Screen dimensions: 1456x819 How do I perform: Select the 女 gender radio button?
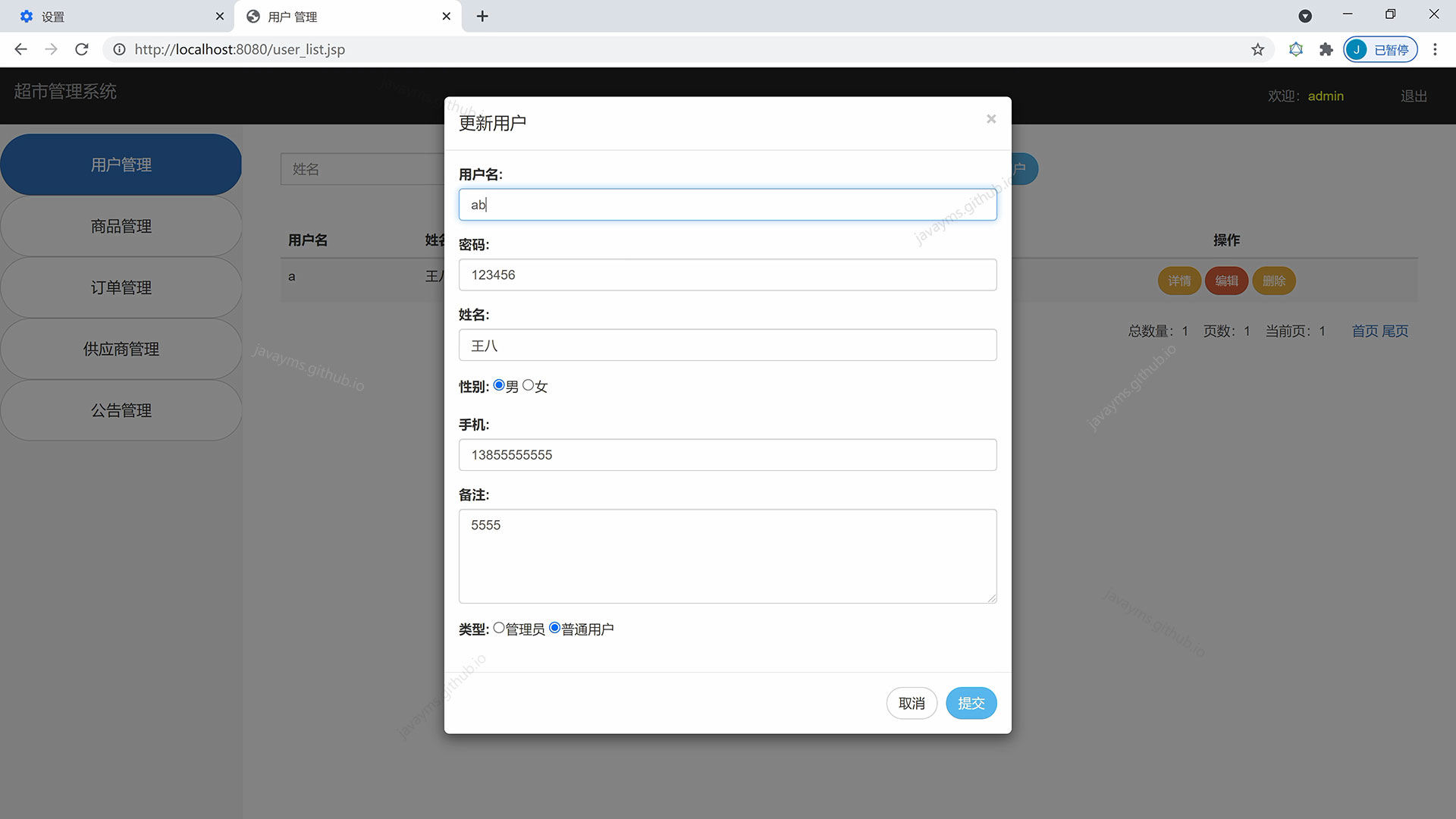point(529,385)
